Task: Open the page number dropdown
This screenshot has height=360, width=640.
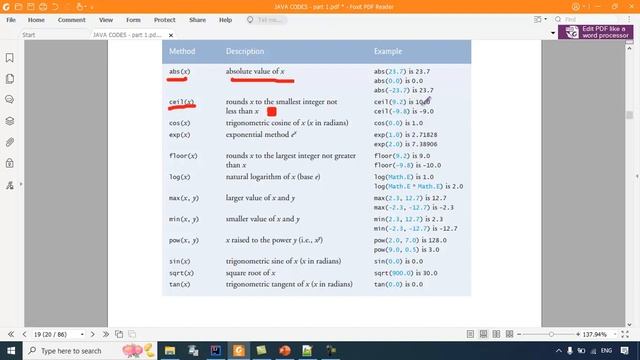Action: coord(82,334)
